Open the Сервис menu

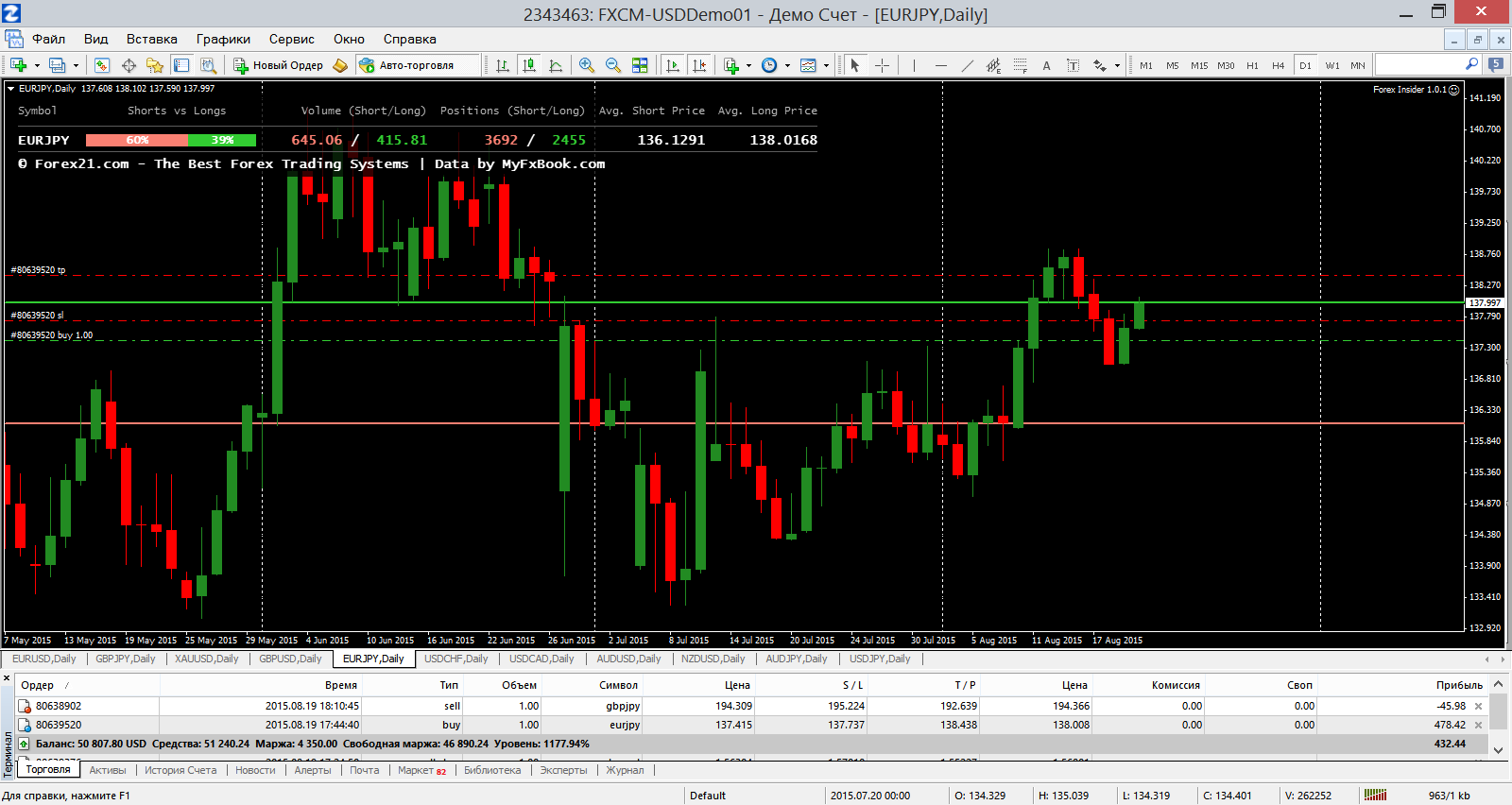291,39
